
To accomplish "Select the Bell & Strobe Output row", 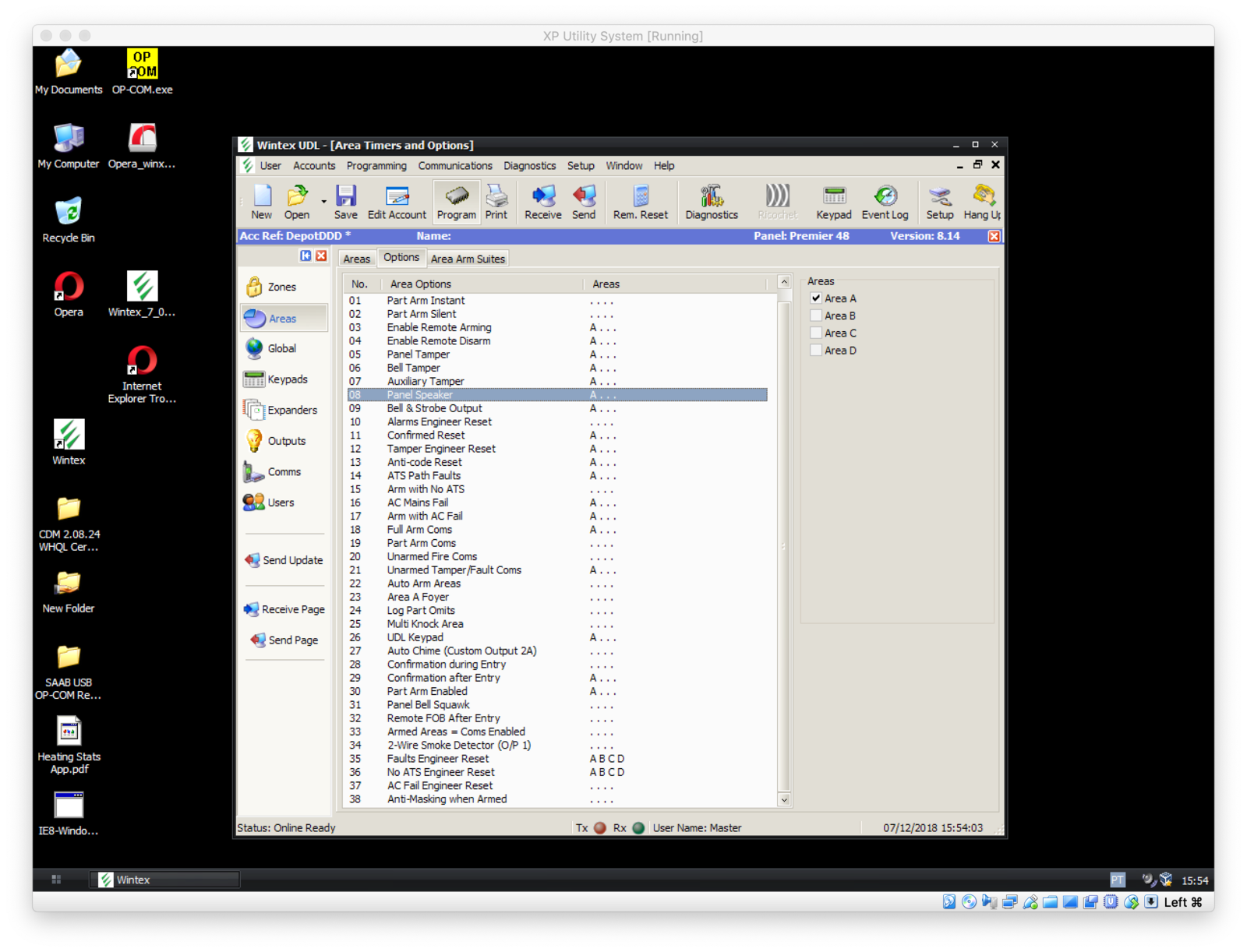I will [557, 408].
